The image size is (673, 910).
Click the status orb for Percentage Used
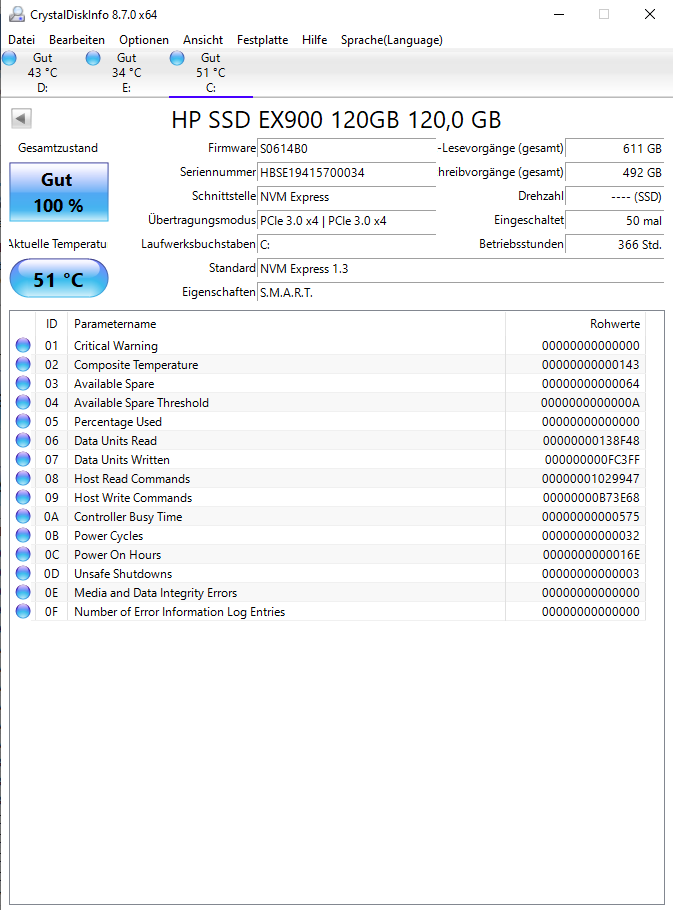click(x=23, y=421)
